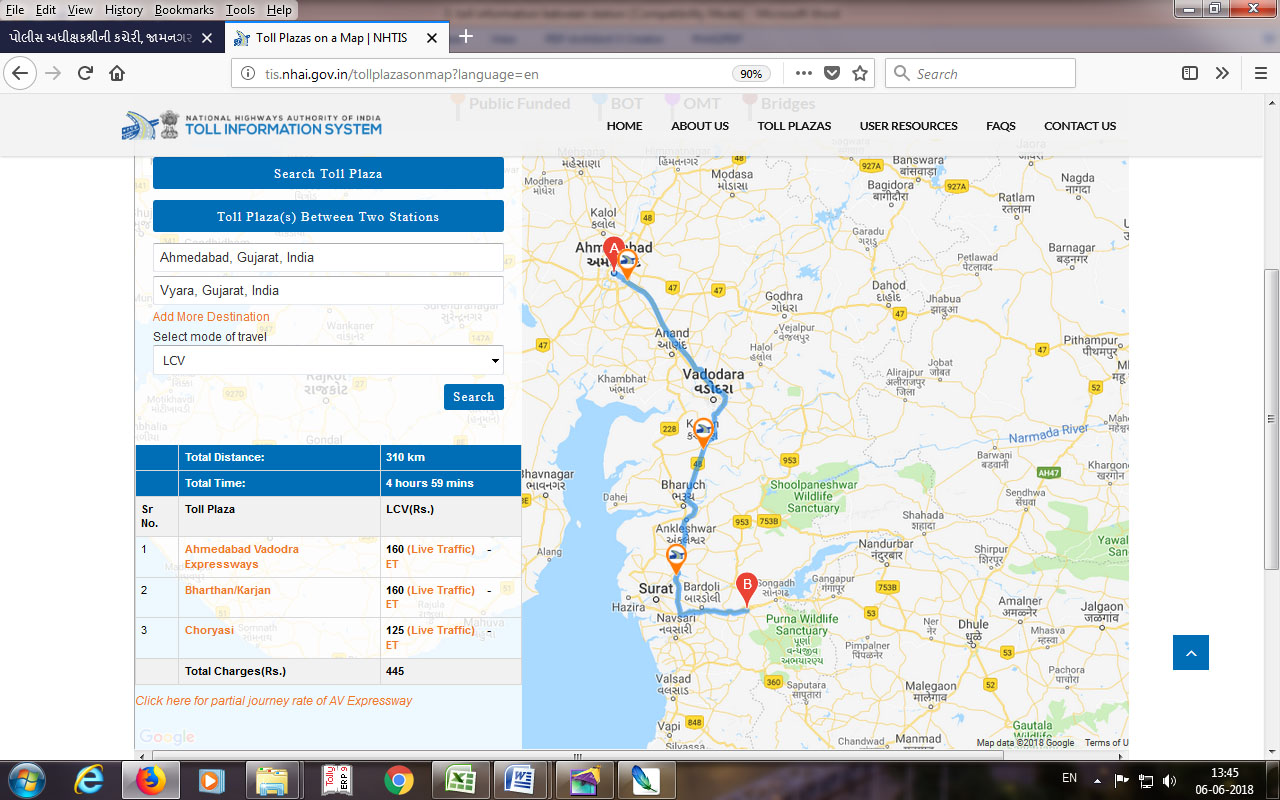
Task: Click the Firefox reload page icon
Action: pos(85,73)
